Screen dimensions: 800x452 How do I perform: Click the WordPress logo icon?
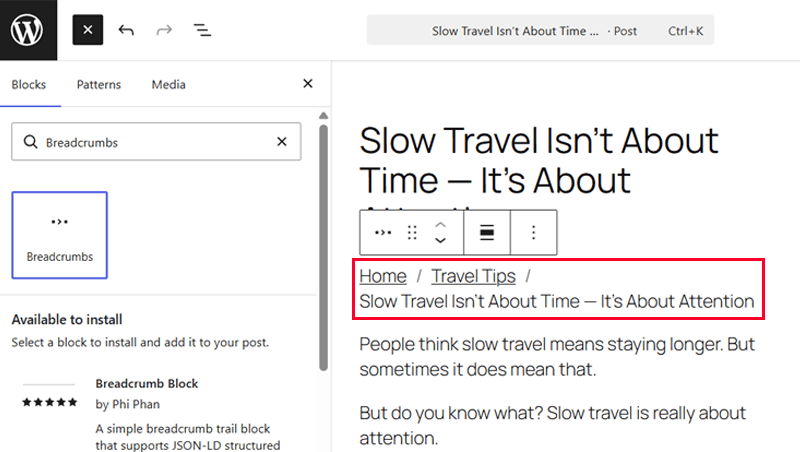coord(28,30)
